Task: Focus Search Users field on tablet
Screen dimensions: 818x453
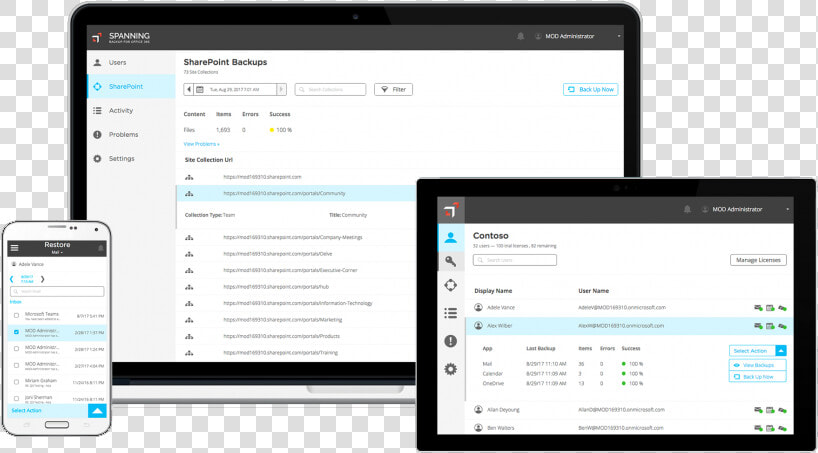Action: (515, 260)
